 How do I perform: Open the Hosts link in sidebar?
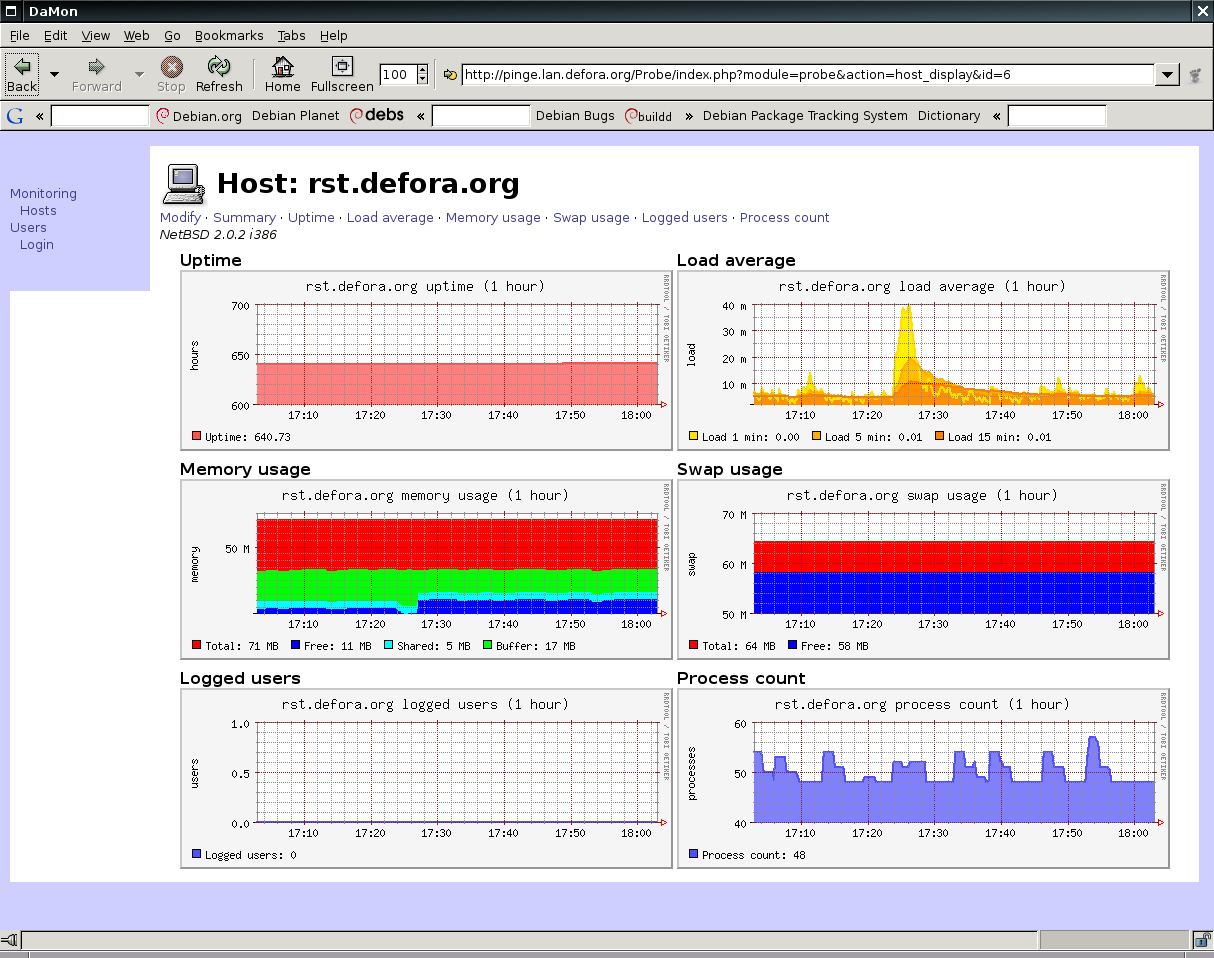tap(38, 210)
